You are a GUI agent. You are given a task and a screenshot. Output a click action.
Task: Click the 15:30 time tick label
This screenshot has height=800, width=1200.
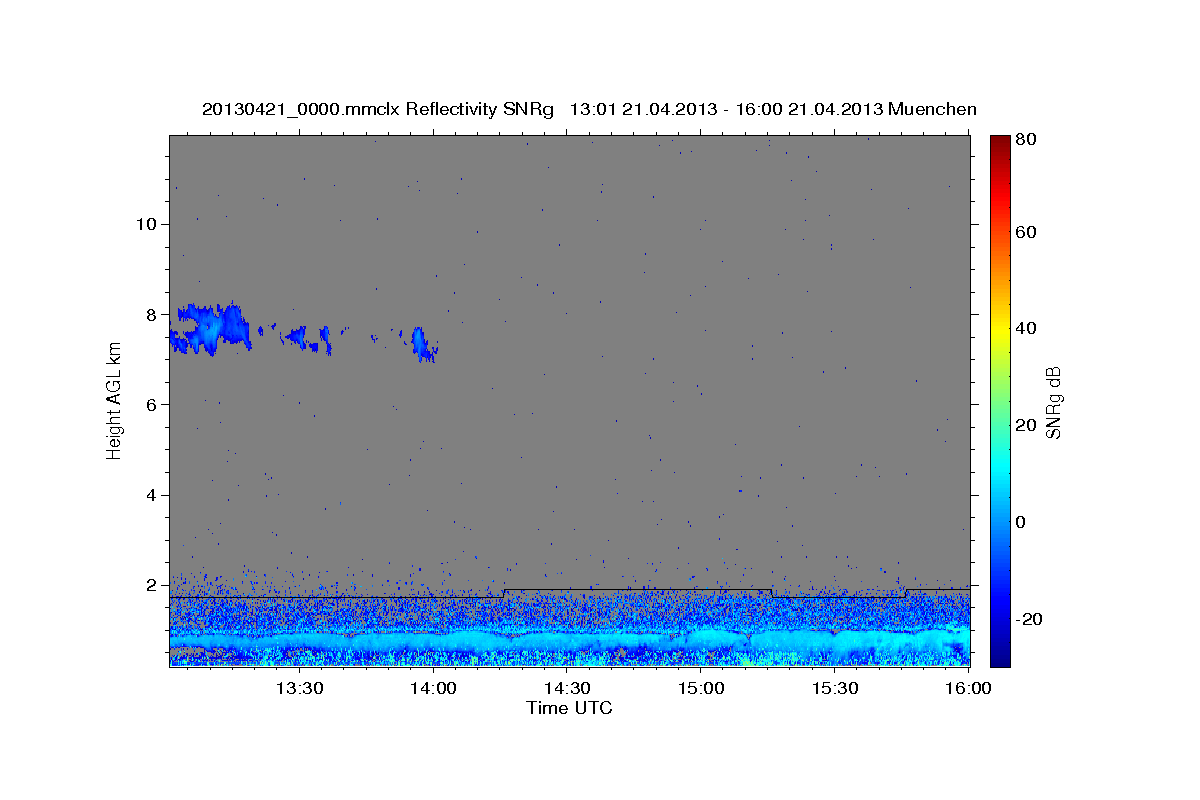pyautogui.click(x=835, y=689)
